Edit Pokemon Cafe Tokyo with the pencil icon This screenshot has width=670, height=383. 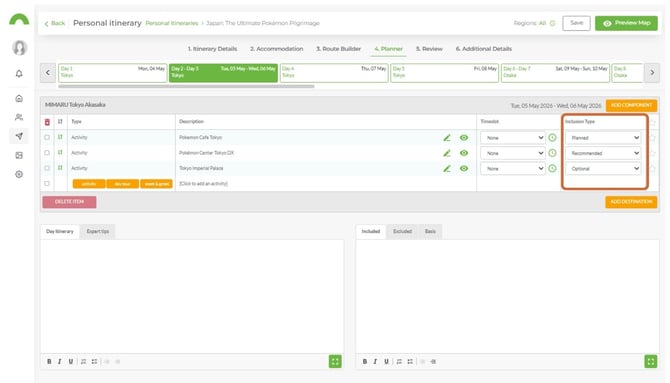click(447, 138)
